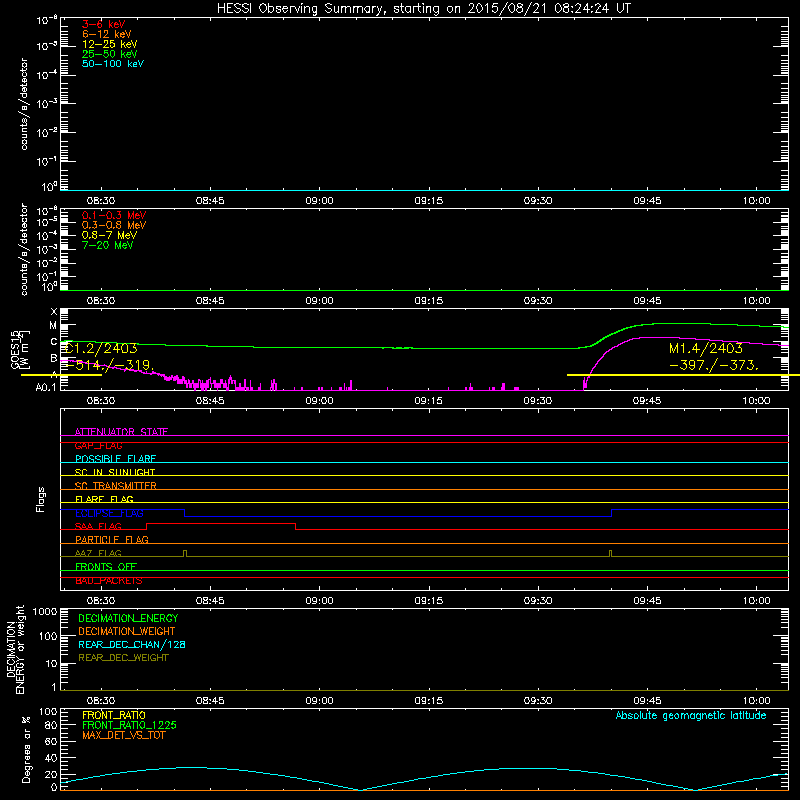Click the Flags axis label
This screenshot has width=800, height=800.
point(40,499)
